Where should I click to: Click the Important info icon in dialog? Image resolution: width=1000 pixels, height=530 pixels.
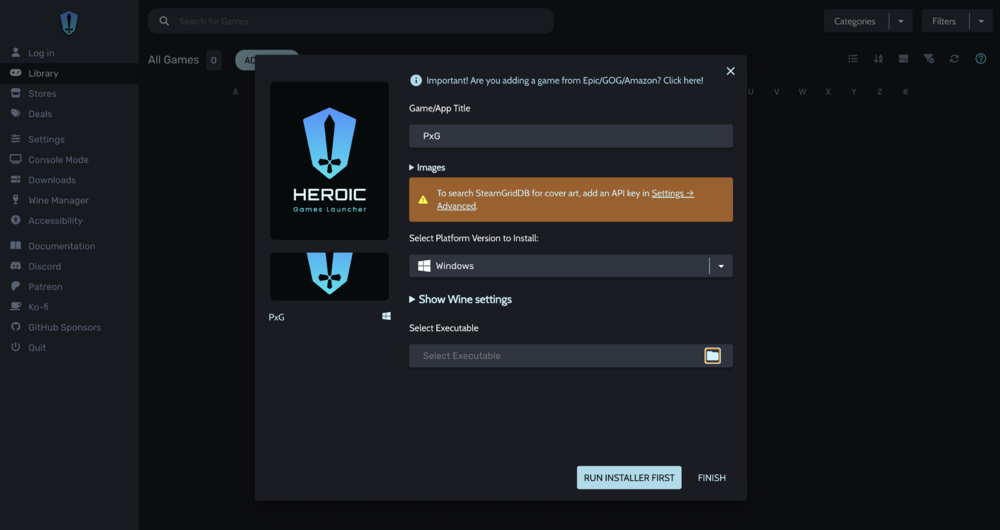[x=416, y=80]
